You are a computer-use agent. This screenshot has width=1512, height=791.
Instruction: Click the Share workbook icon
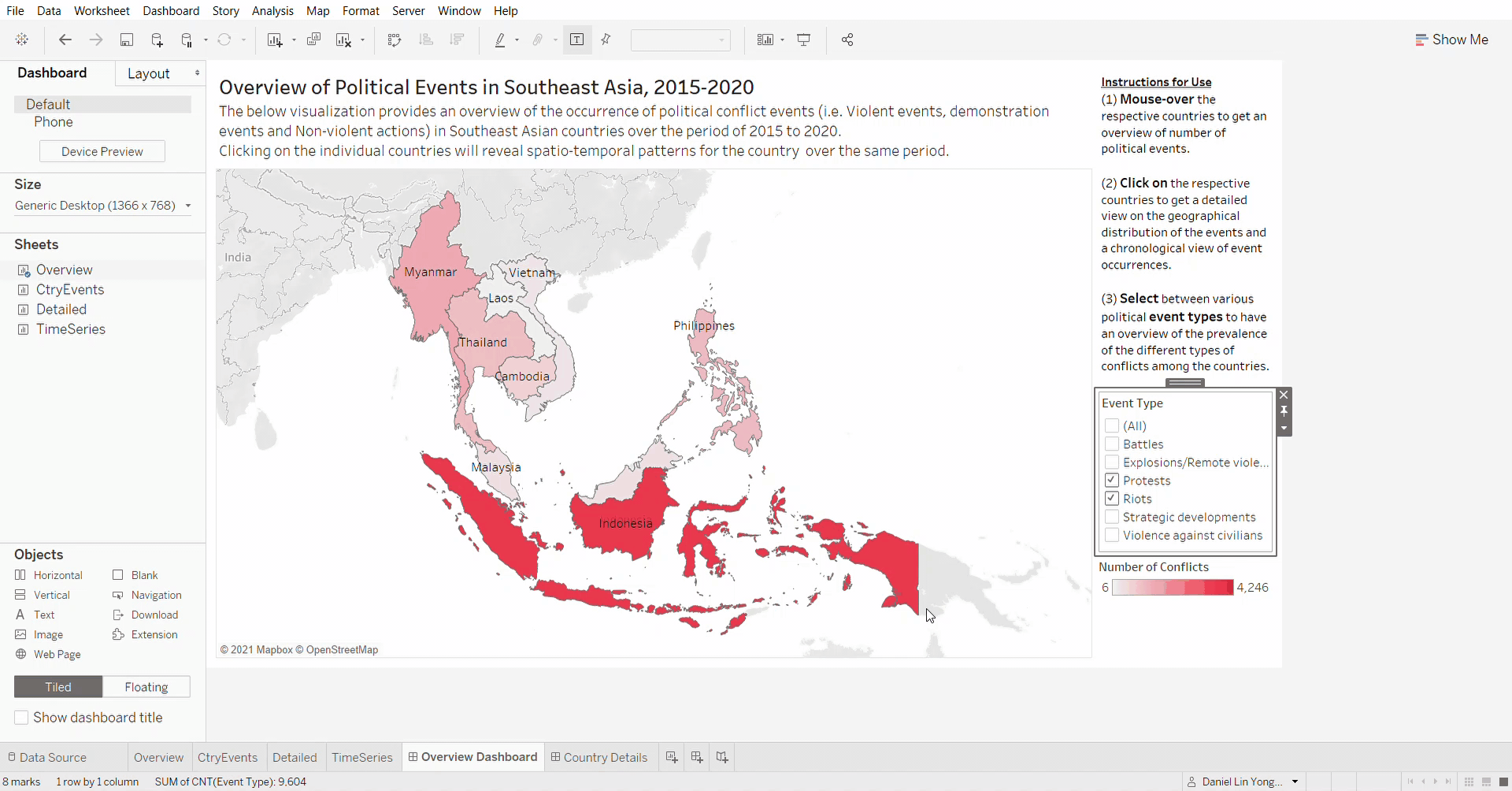pyautogui.click(x=847, y=40)
